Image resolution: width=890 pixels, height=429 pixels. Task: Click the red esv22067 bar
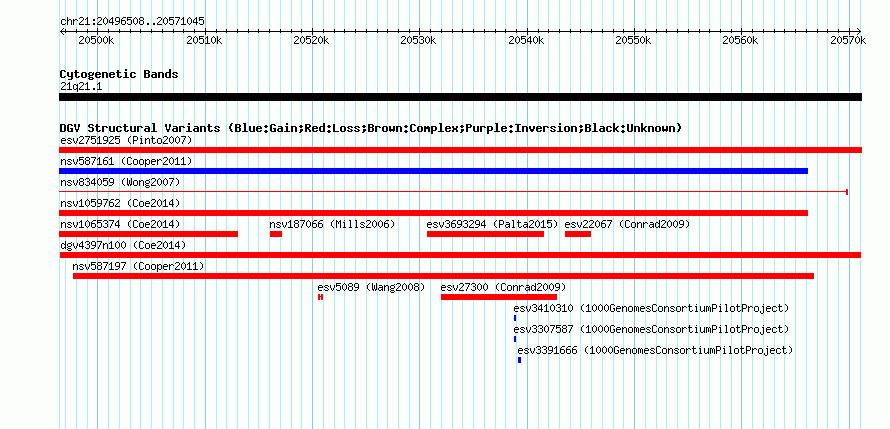[x=578, y=234]
